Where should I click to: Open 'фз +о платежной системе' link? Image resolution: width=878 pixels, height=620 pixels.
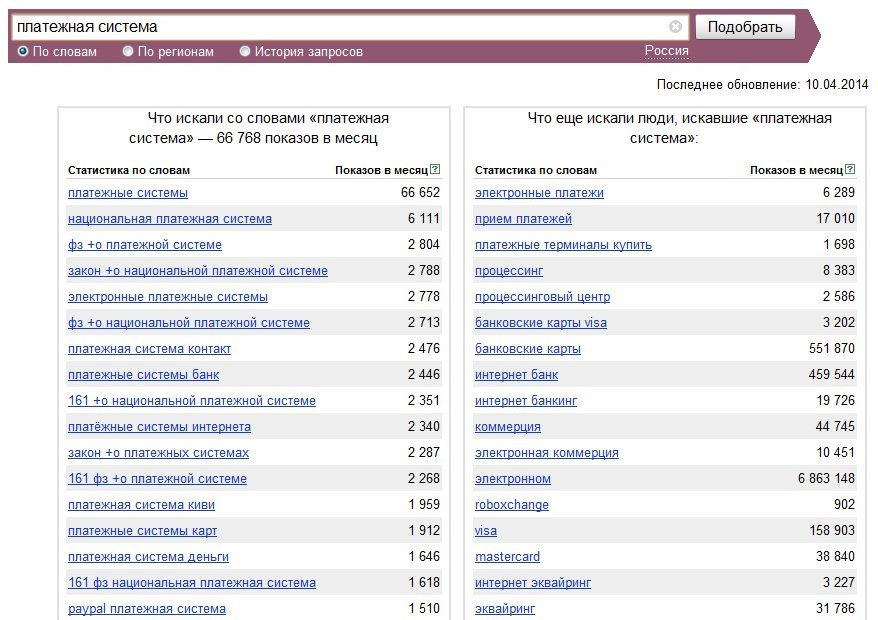coord(144,245)
